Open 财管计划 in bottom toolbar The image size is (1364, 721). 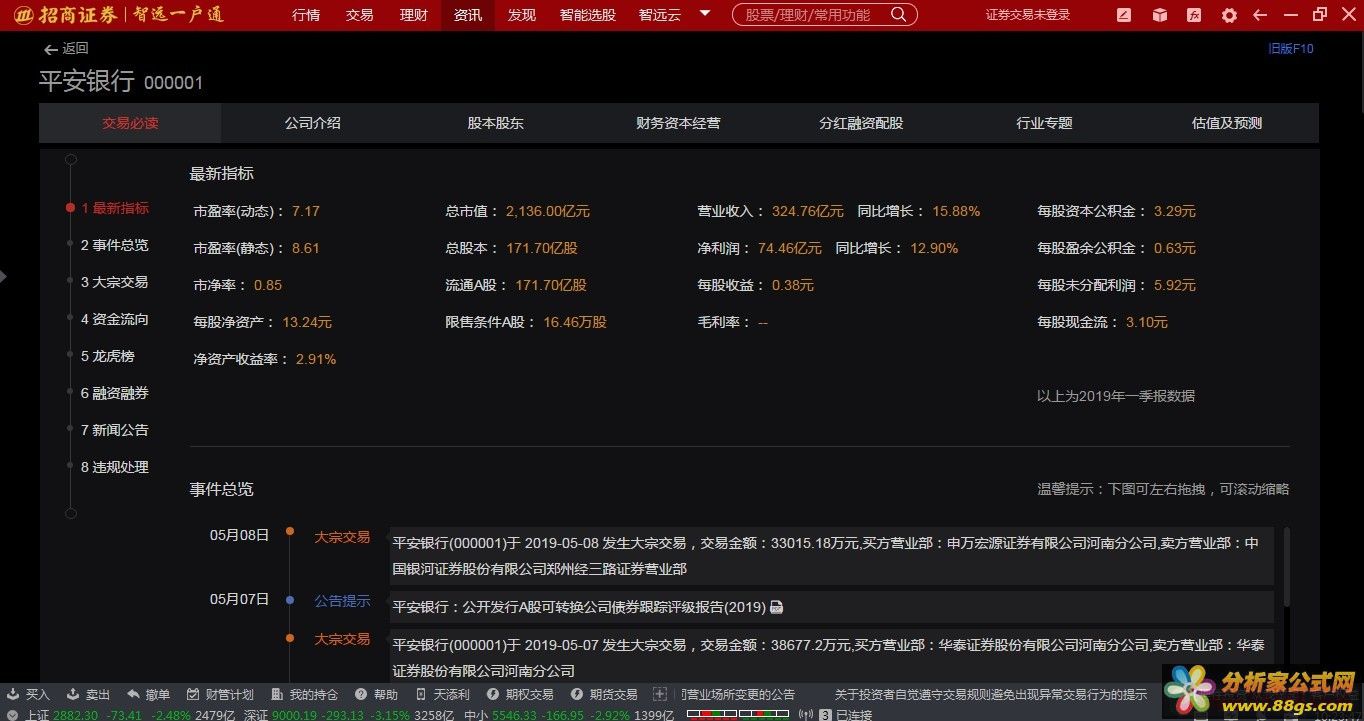click(220, 694)
